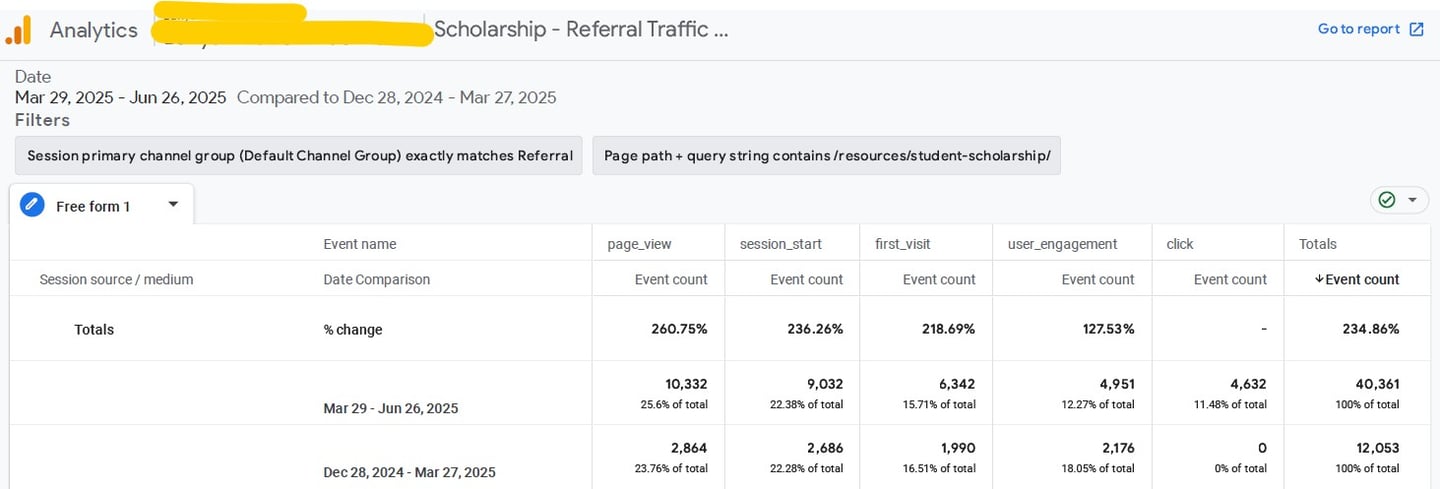Click the session_start column header
Viewport: 1440px width, 489px height.
point(773,244)
